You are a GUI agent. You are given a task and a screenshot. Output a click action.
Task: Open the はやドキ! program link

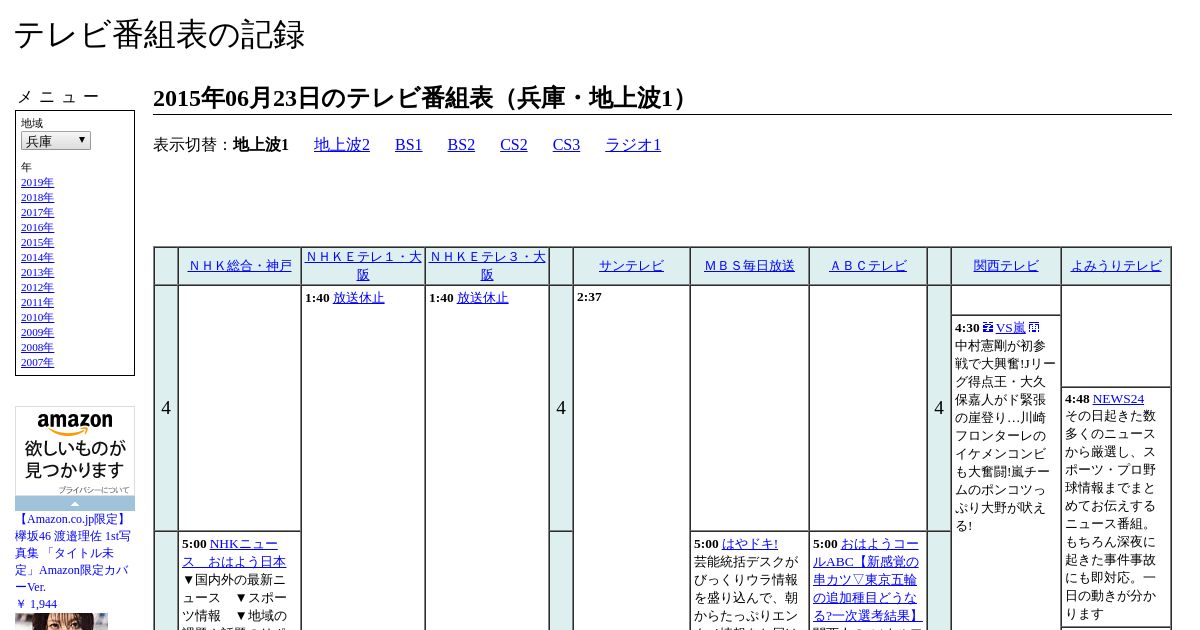click(x=750, y=544)
